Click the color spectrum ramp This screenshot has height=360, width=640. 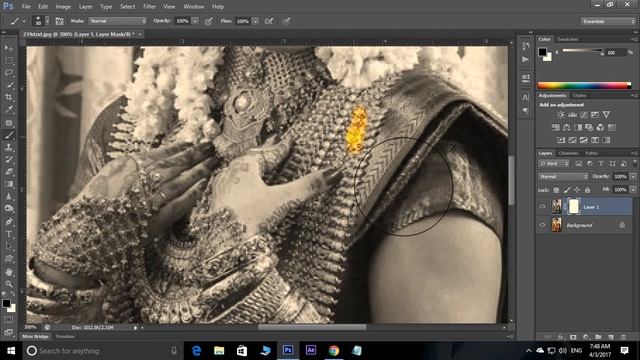point(584,85)
